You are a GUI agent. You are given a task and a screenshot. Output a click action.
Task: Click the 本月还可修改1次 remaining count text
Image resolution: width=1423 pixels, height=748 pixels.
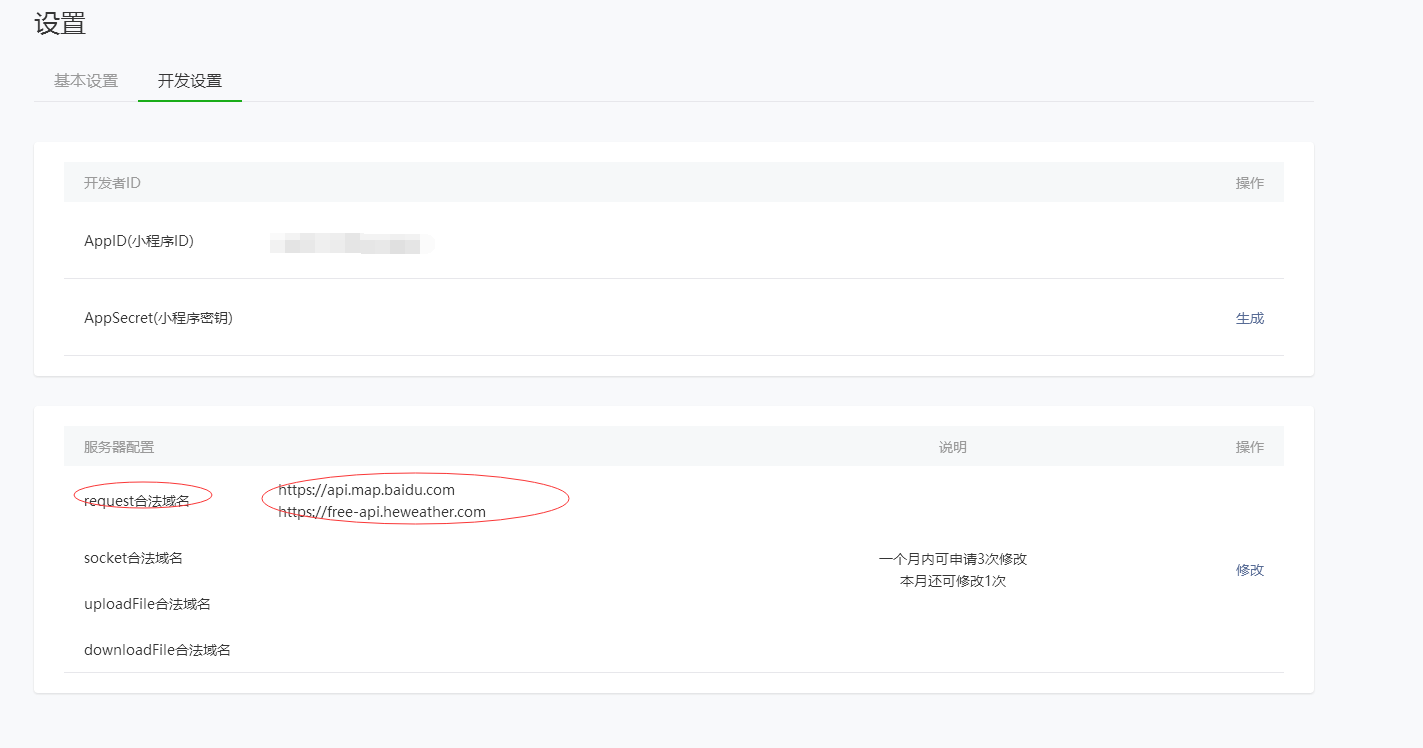pos(952,581)
